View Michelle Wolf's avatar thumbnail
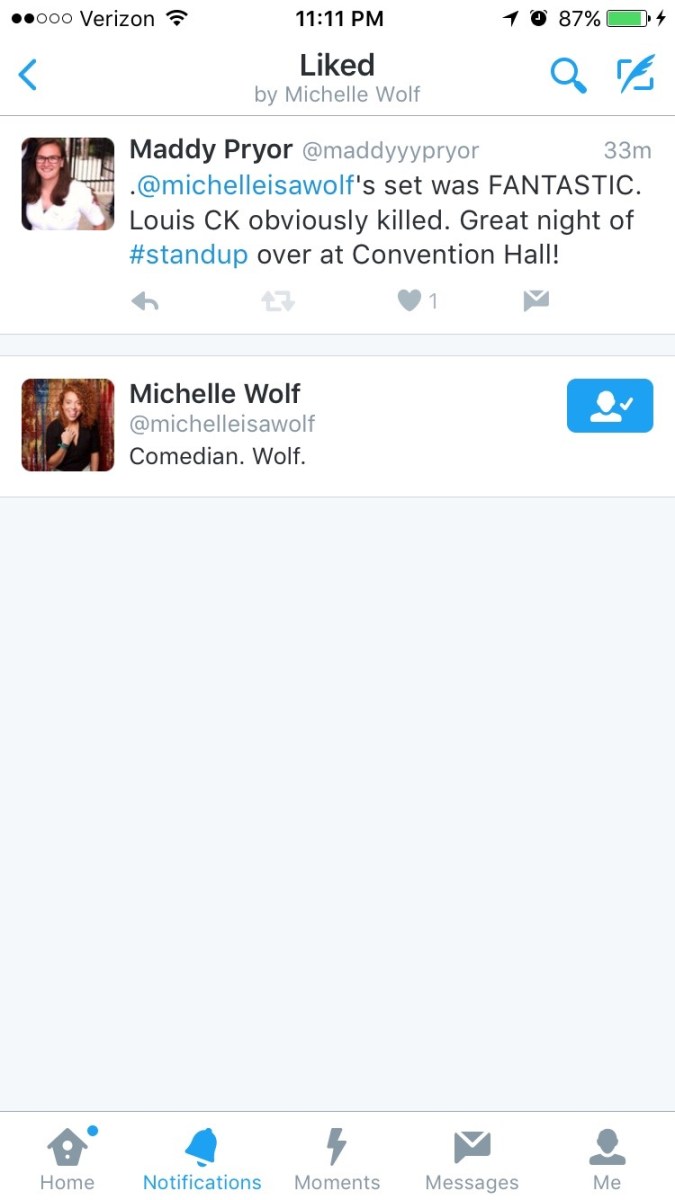Viewport: 675px width, 1200px height. [68, 425]
